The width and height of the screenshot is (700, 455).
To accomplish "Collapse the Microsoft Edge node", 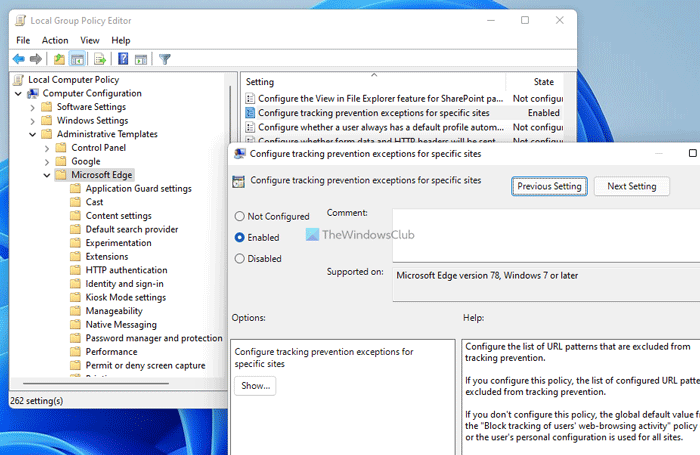I will click(x=47, y=175).
